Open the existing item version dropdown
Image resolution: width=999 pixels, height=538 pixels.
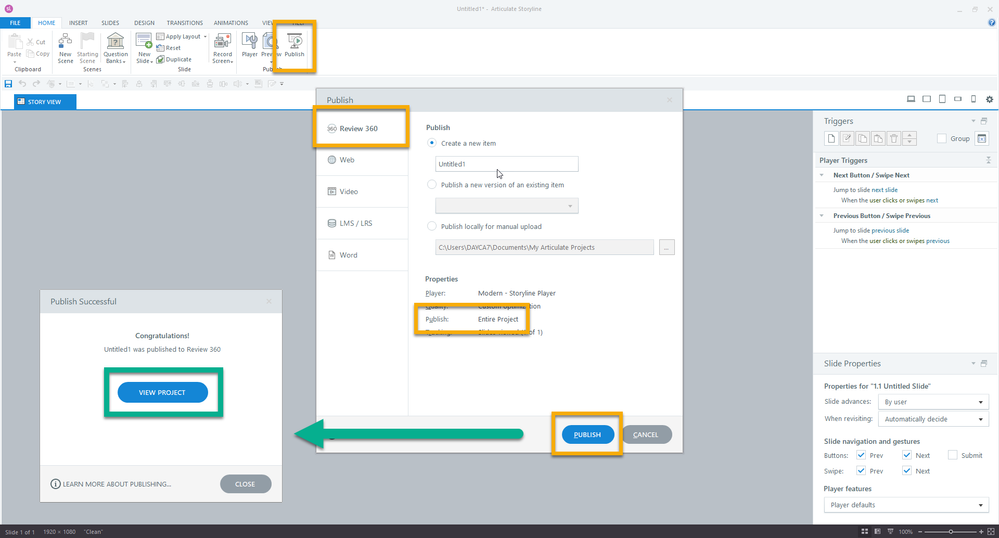pyautogui.click(x=507, y=206)
